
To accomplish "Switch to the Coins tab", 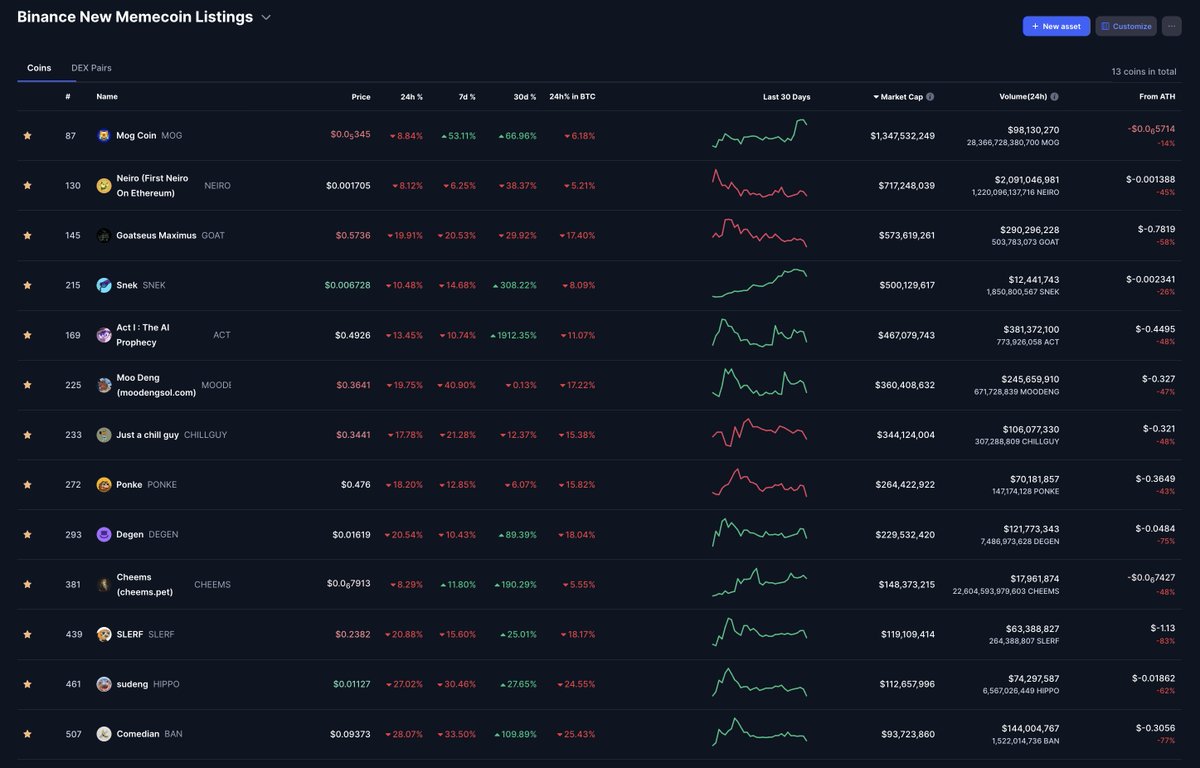I will (39, 68).
